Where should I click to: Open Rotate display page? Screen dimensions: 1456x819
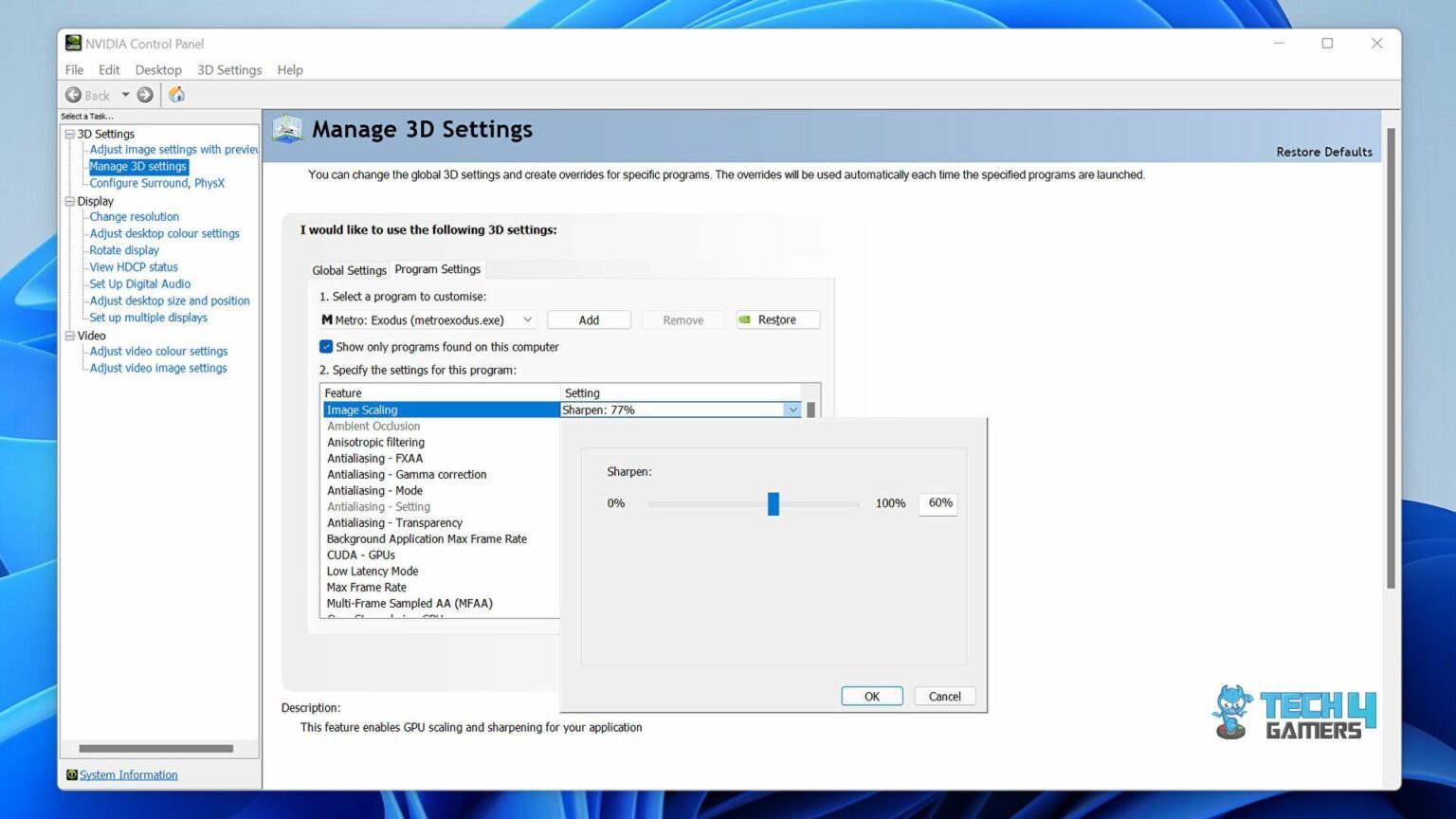coord(124,250)
